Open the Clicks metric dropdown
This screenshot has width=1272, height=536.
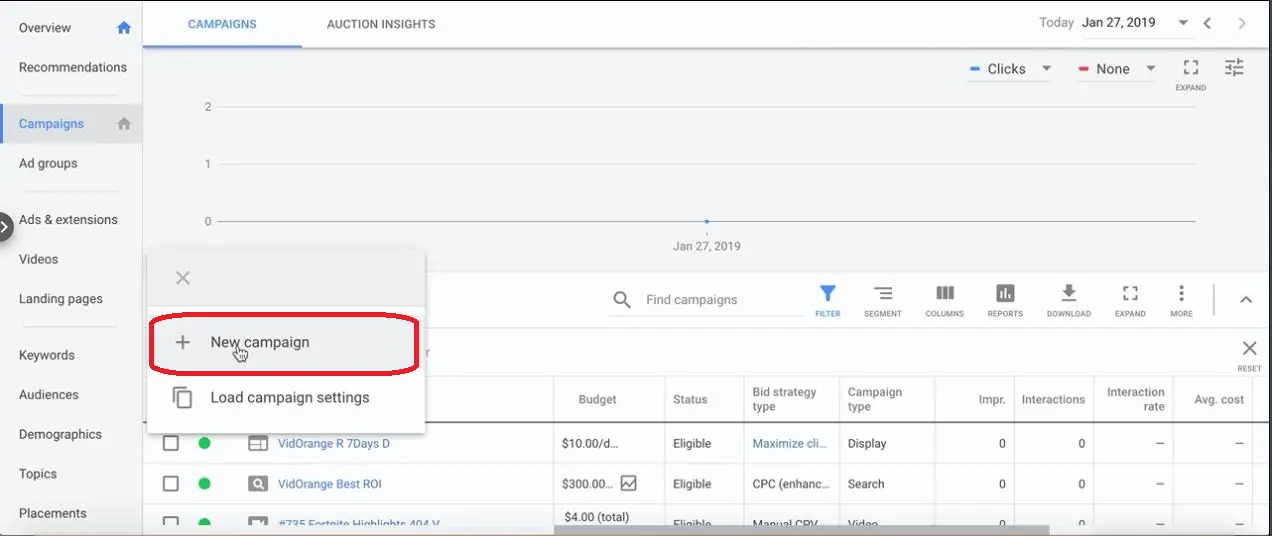tap(1010, 69)
